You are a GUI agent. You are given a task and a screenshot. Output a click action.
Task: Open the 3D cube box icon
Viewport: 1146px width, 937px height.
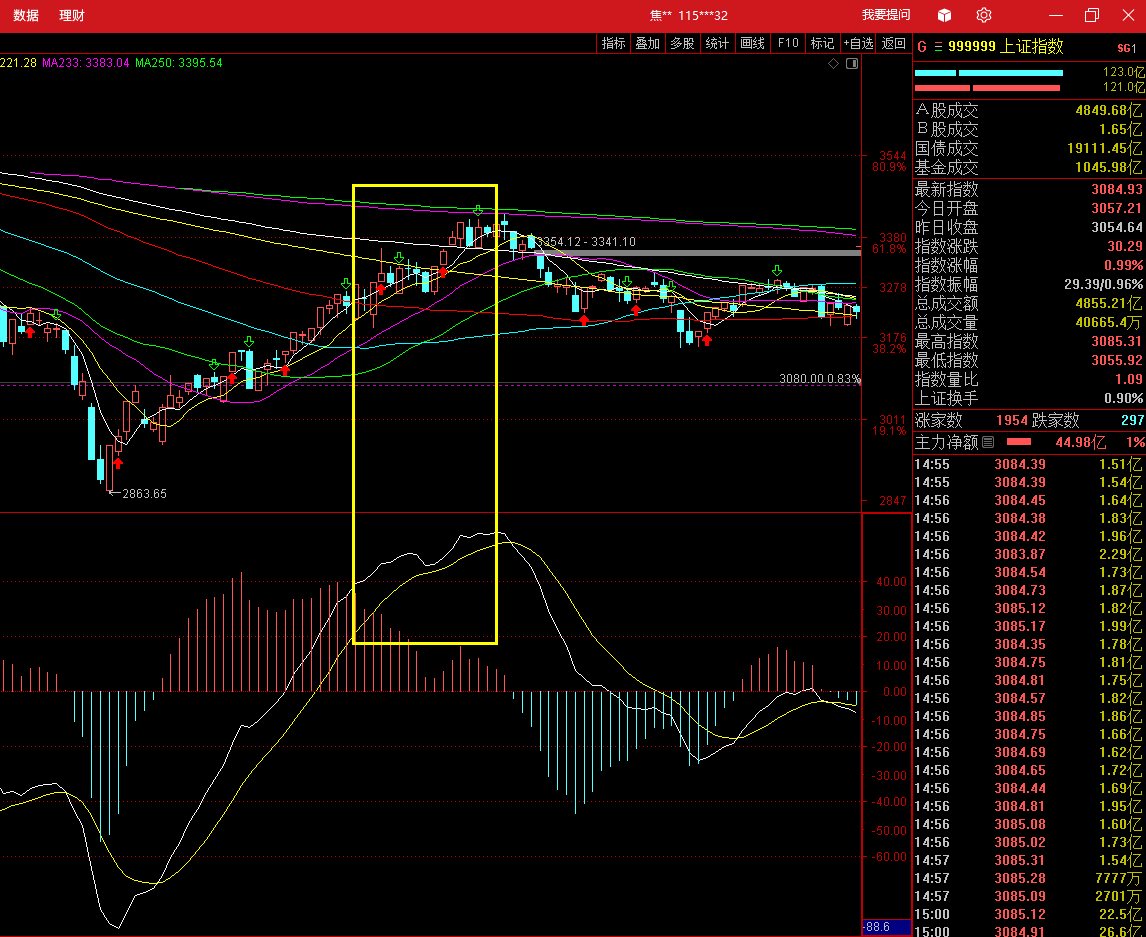coord(944,15)
